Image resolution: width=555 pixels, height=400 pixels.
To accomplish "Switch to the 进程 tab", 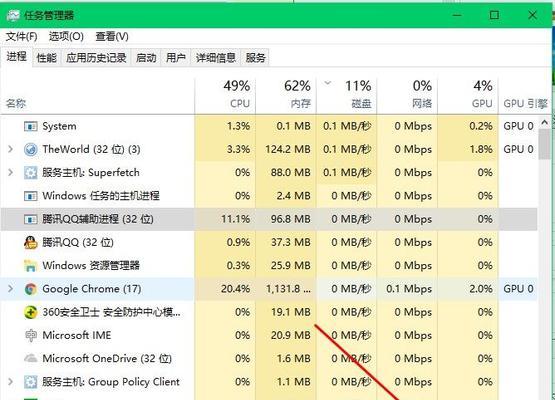I will 17,57.
